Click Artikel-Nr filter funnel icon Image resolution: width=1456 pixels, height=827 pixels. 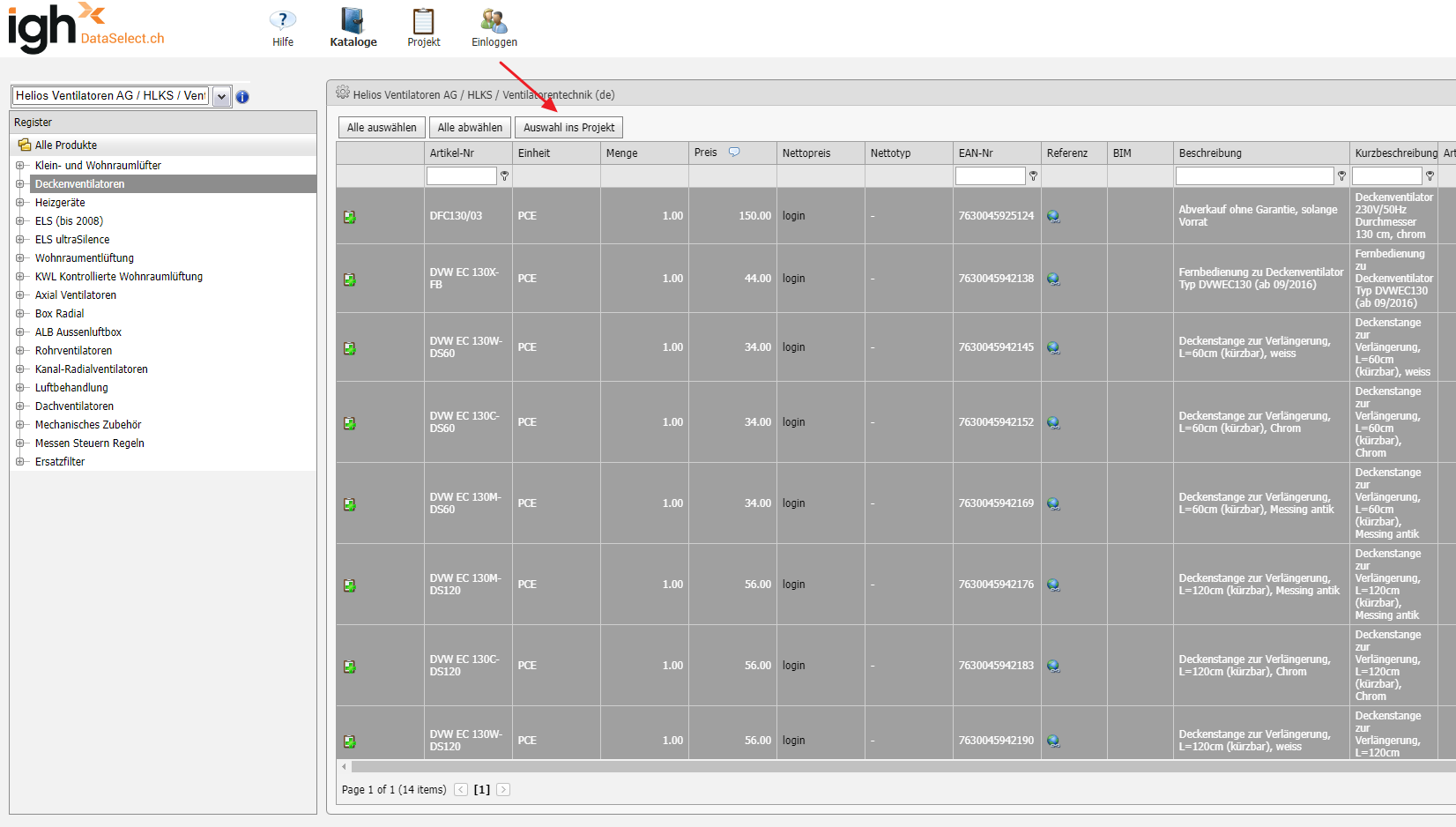pyautogui.click(x=505, y=176)
